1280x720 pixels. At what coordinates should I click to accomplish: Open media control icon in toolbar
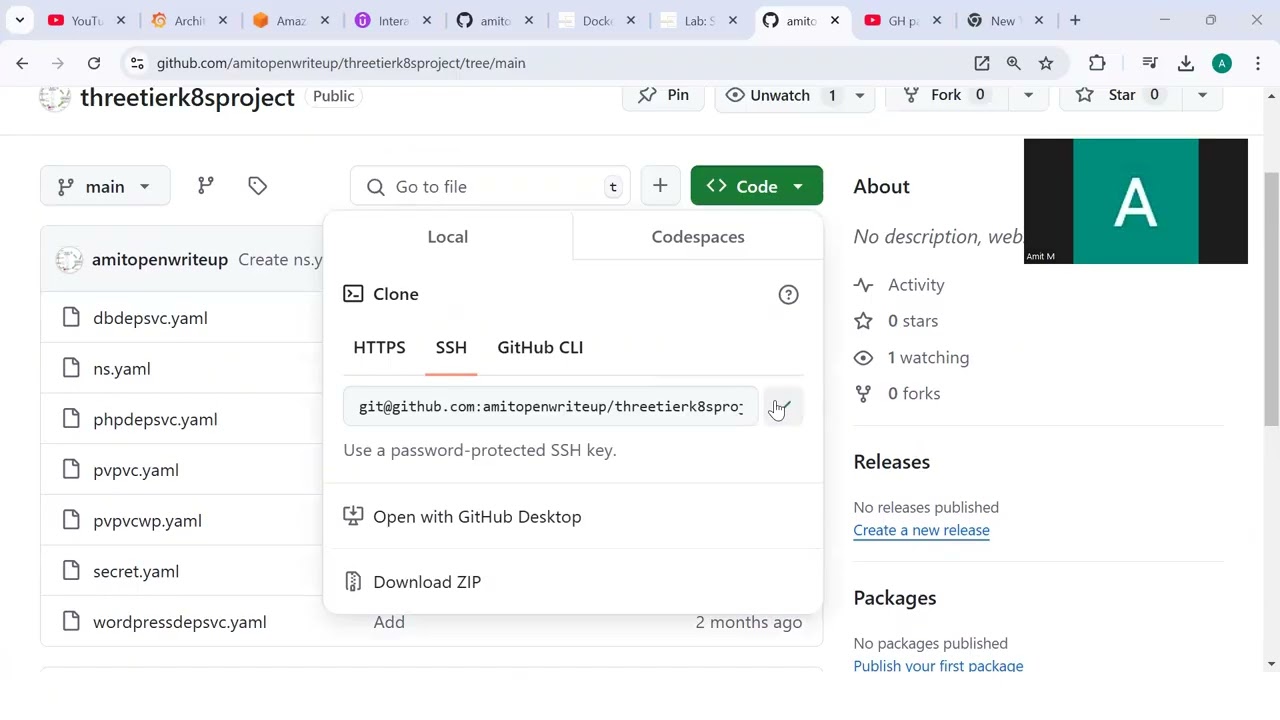[x=1150, y=63]
